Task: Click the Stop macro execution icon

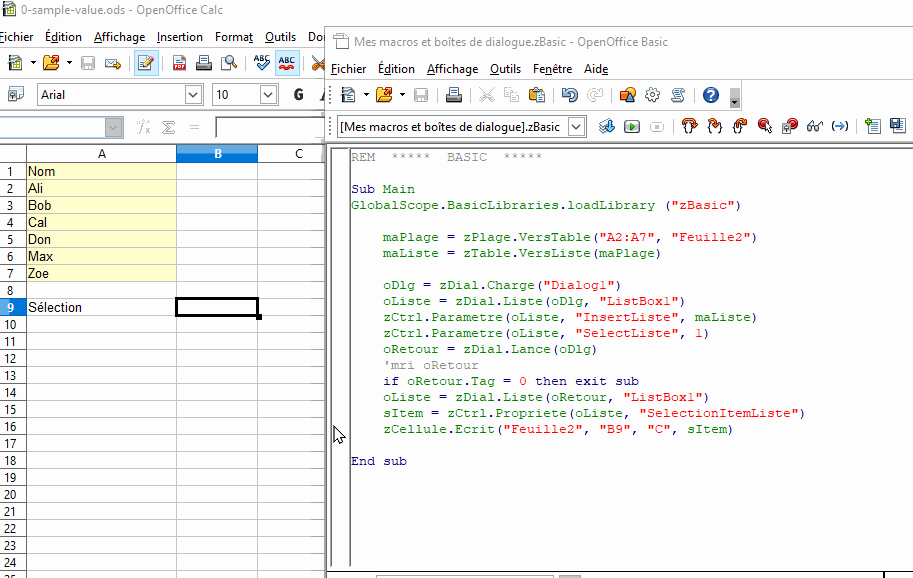Action: tap(657, 126)
